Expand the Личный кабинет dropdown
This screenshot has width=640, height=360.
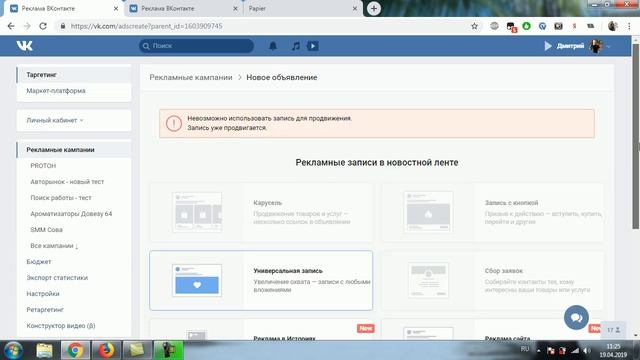(55, 120)
